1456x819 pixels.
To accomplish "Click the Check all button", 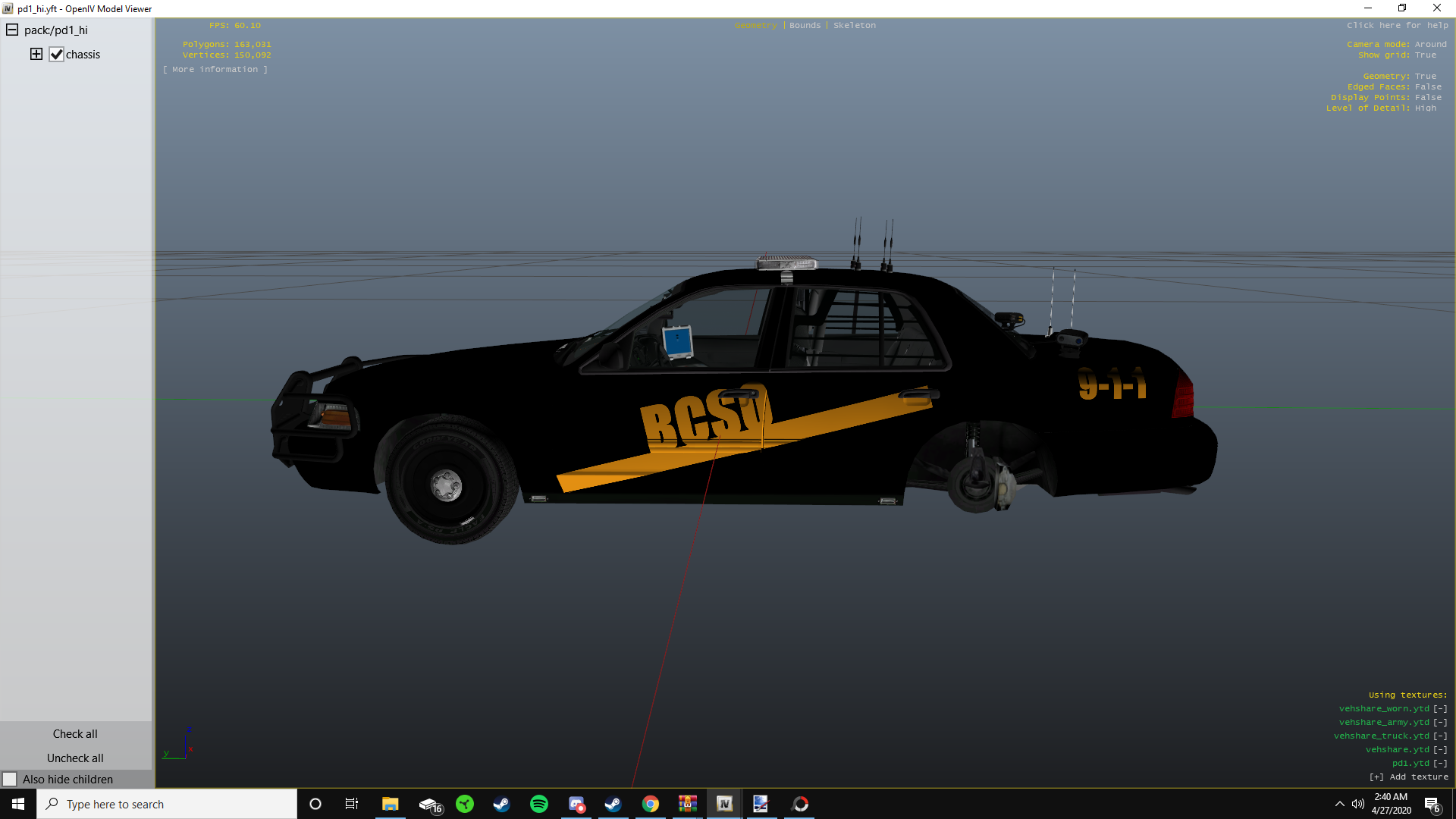I will point(75,733).
